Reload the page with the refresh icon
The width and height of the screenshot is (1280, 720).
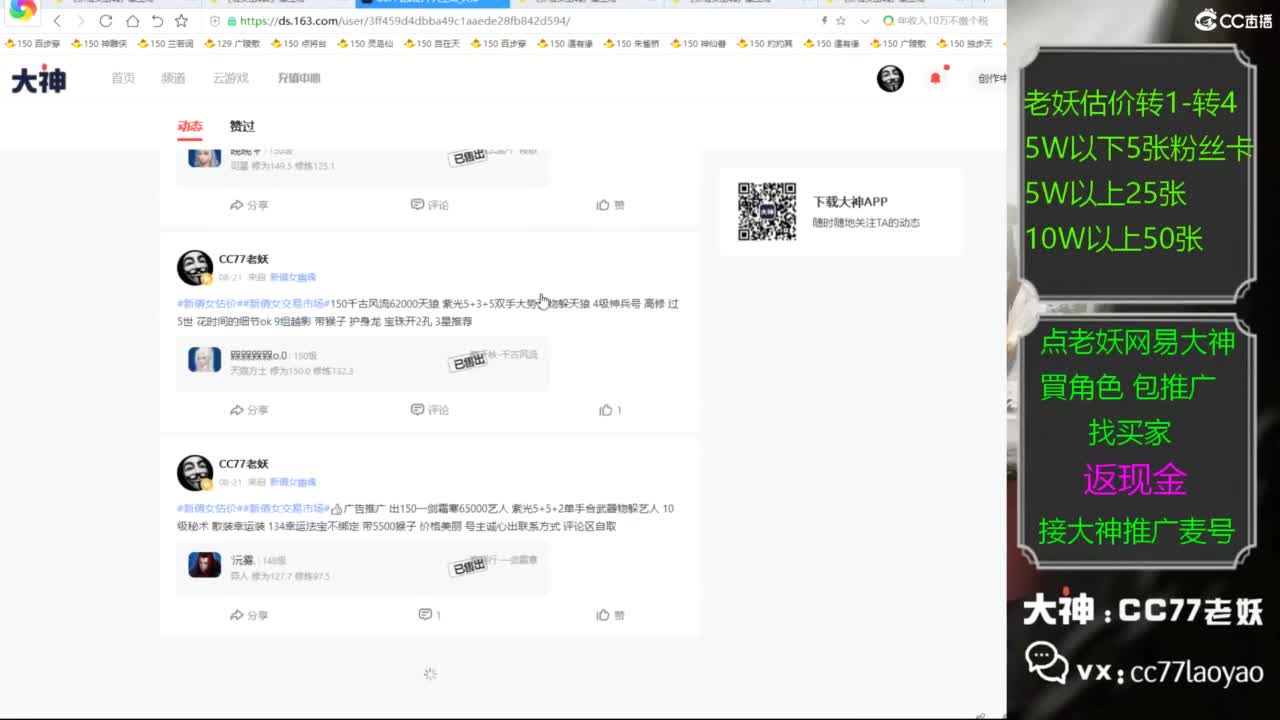pos(105,20)
